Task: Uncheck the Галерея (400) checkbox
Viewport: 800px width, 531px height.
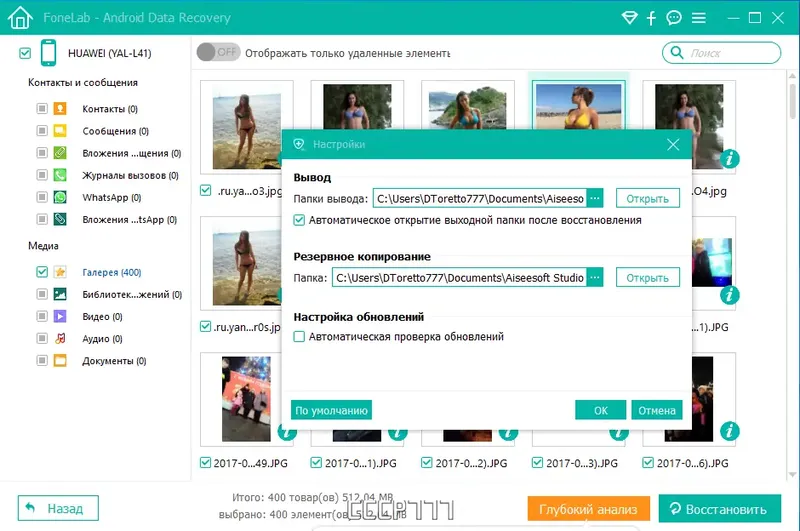Action: [x=42, y=272]
